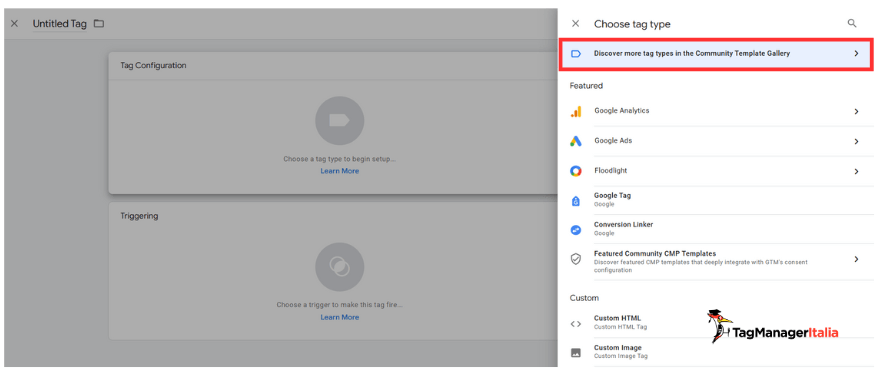The height and width of the screenshot is (375, 878).
Task: Click the Custom section label
Action: (x=584, y=298)
